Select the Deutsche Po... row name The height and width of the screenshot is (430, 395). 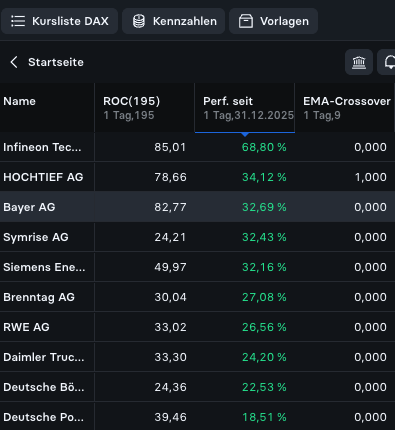[x=44, y=417]
